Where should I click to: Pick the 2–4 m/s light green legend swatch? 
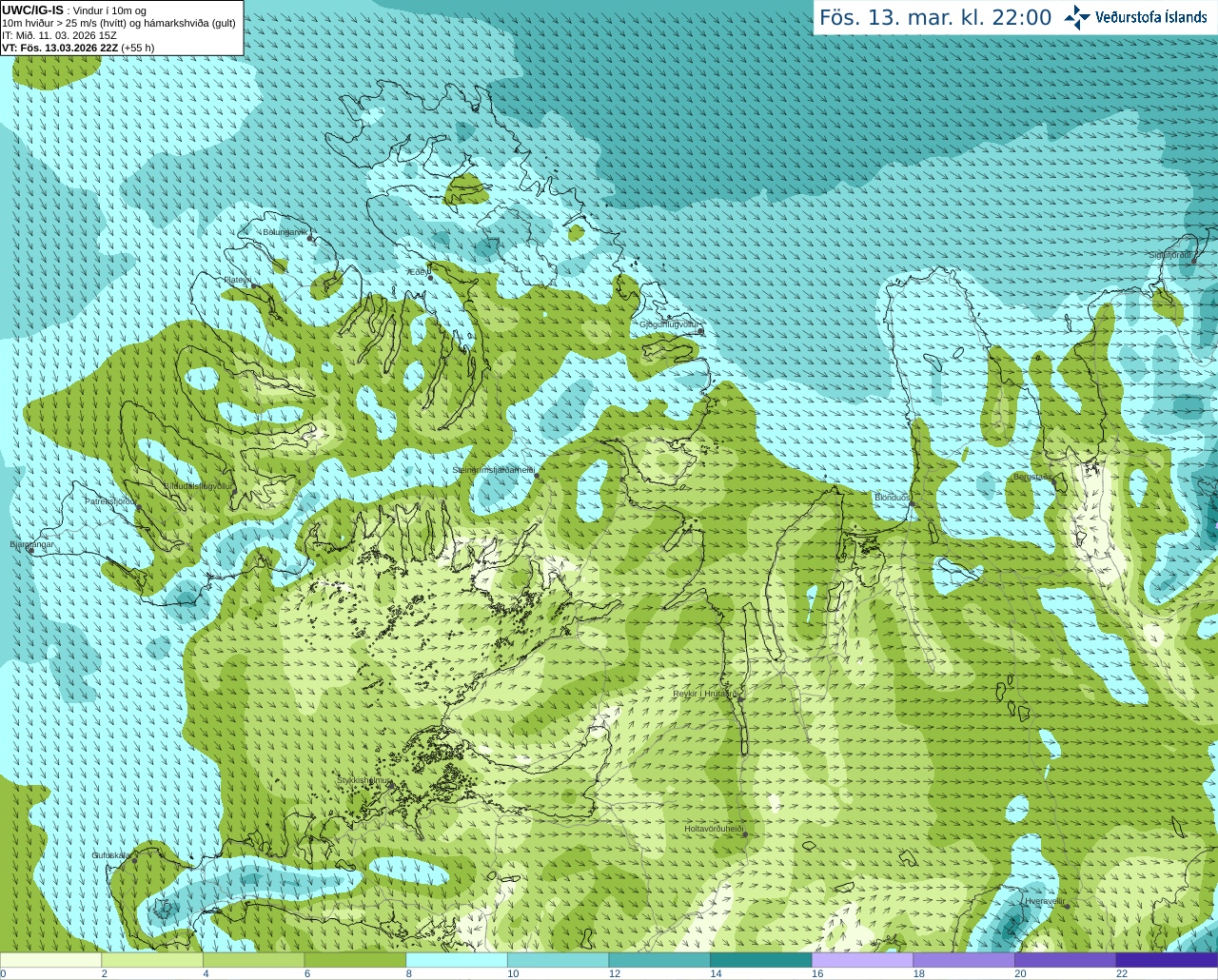pos(152,960)
